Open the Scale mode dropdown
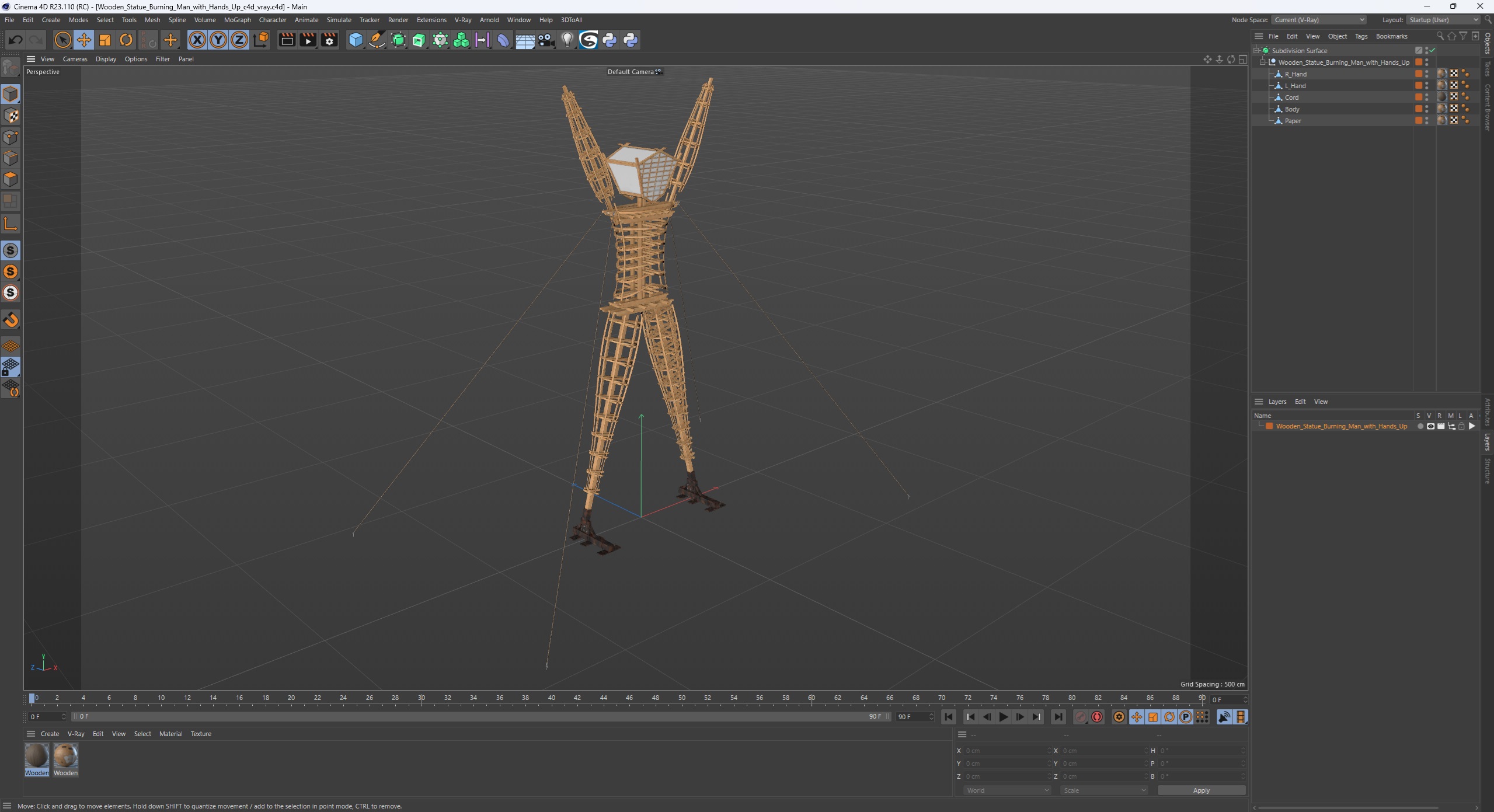1494x812 pixels. coord(1104,790)
